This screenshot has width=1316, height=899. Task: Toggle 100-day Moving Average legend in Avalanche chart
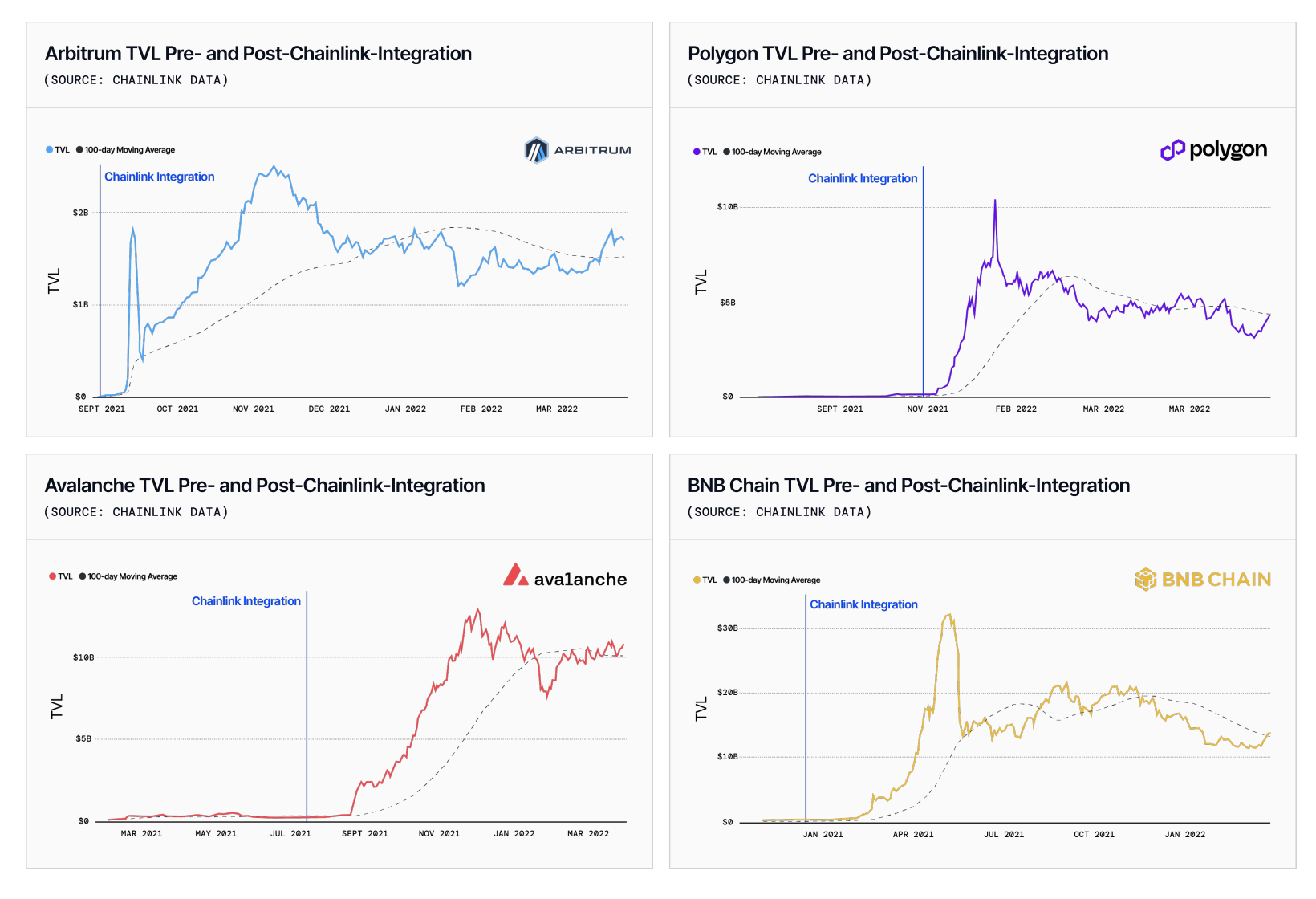click(x=128, y=576)
